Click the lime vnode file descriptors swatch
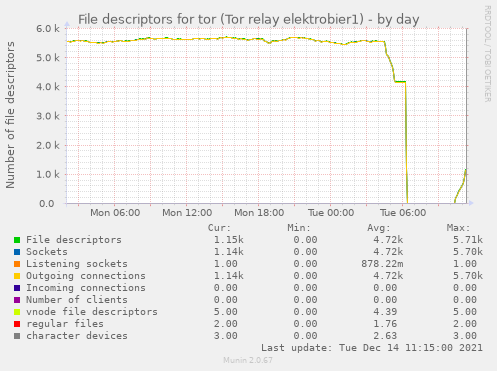Viewport: 497px width, 371px height. [x=17, y=312]
